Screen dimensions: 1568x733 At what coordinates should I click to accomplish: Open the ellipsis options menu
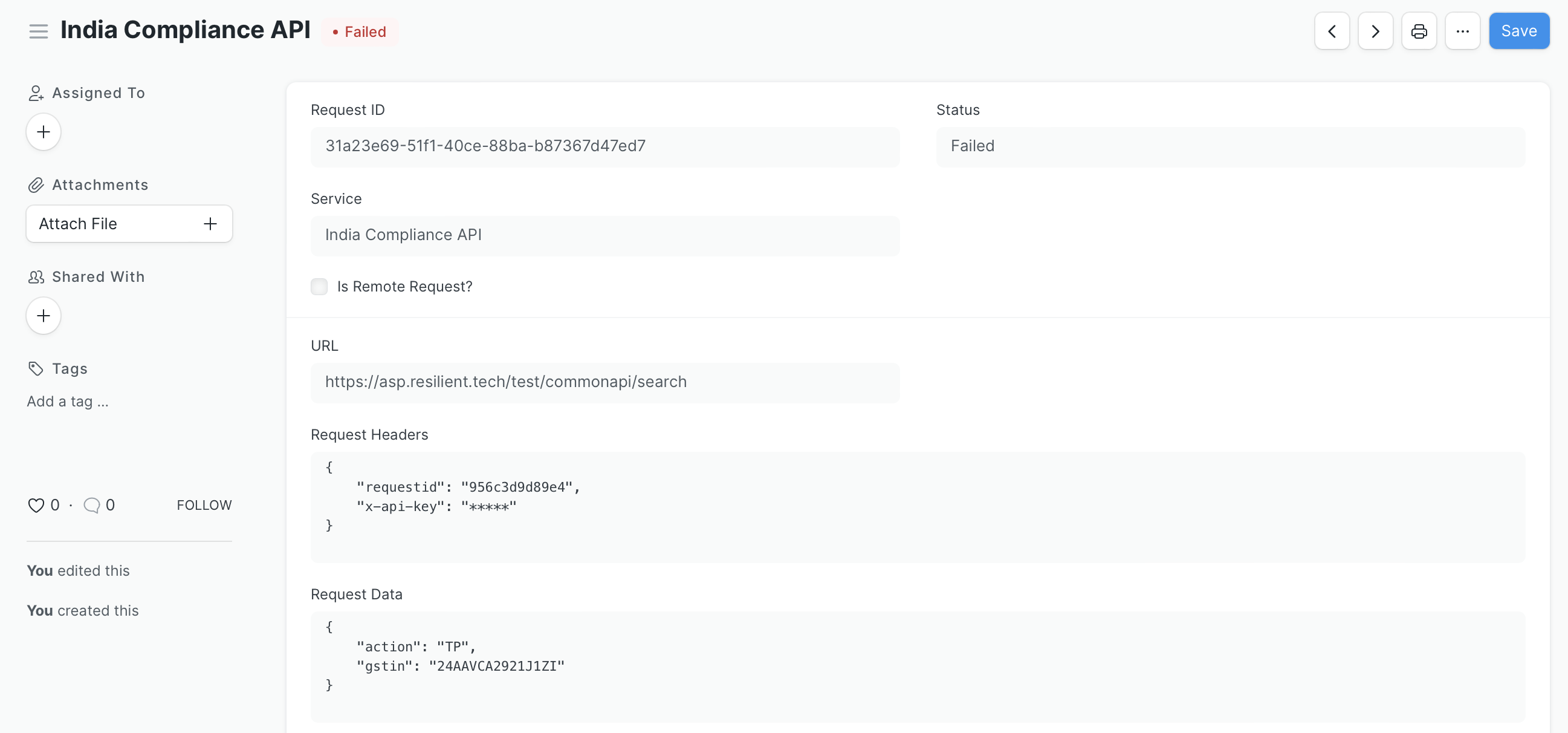1463,30
